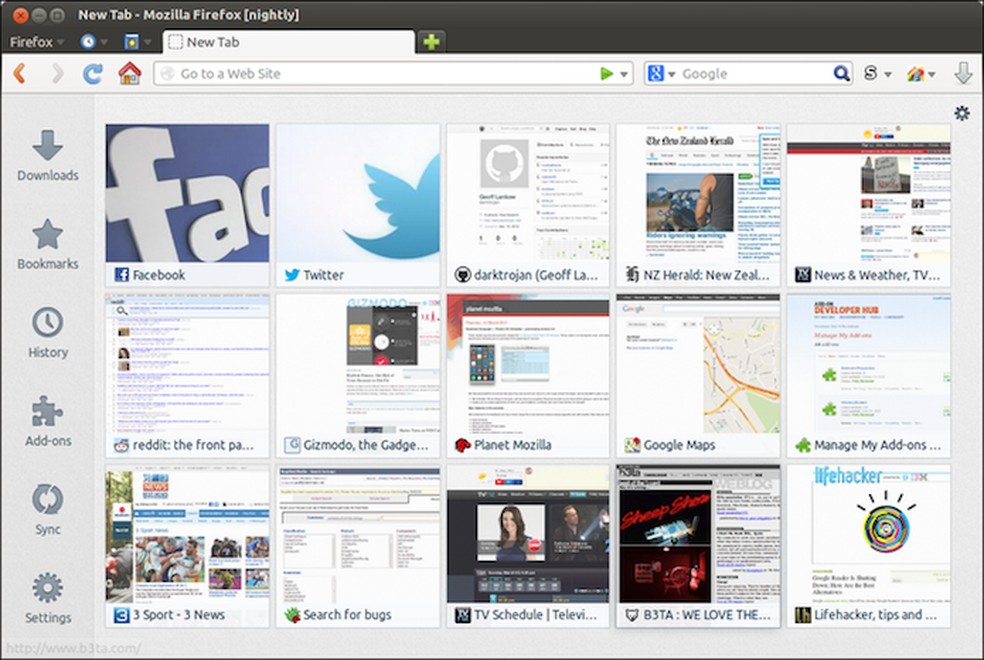Navigate back with the orange back arrow
The width and height of the screenshot is (984, 660).
[x=20, y=73]
